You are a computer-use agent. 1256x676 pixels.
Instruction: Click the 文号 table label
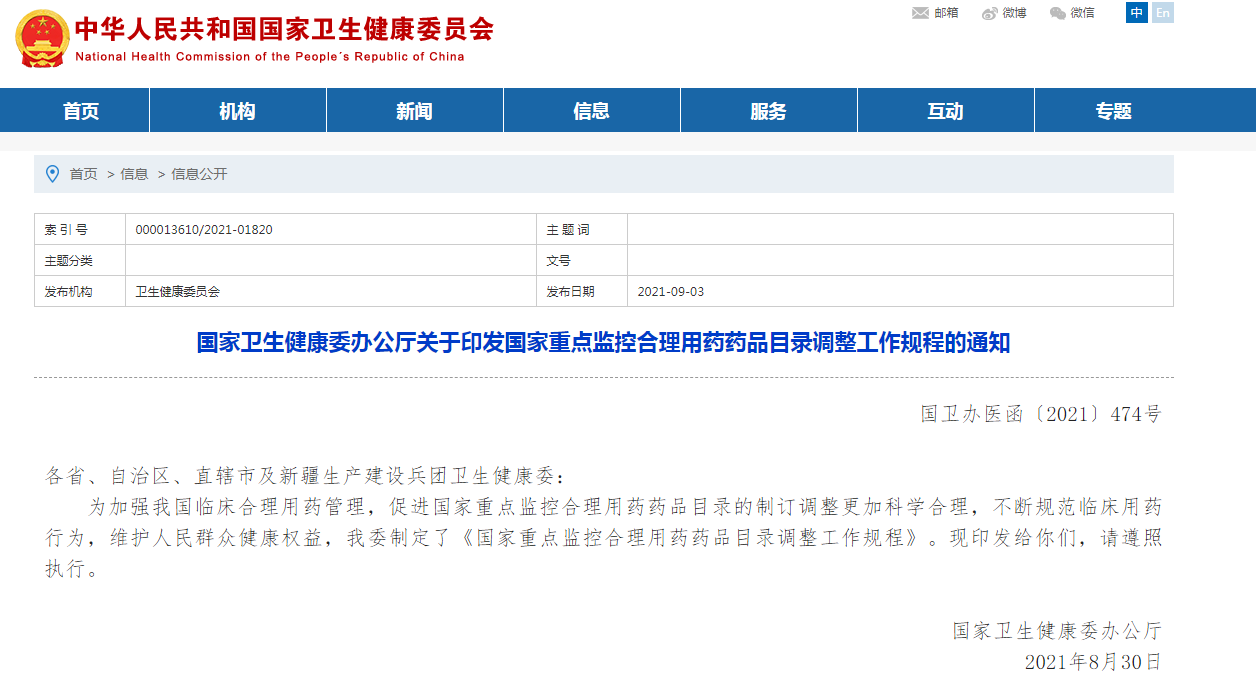558,261
